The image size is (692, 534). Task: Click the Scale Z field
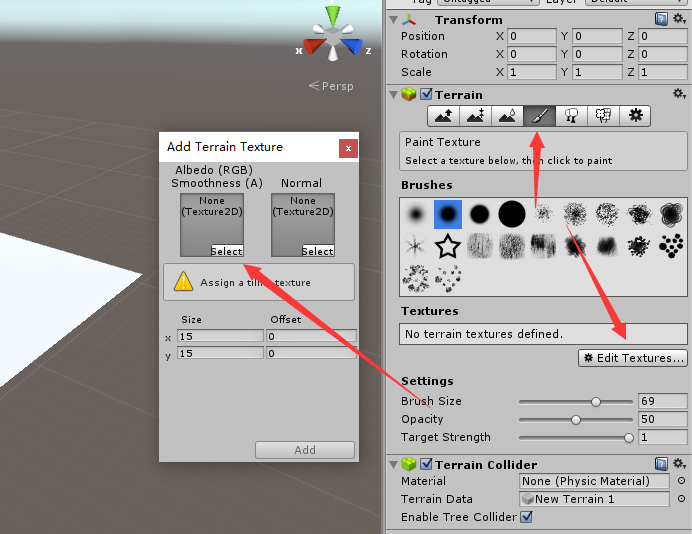pos(662,72)
